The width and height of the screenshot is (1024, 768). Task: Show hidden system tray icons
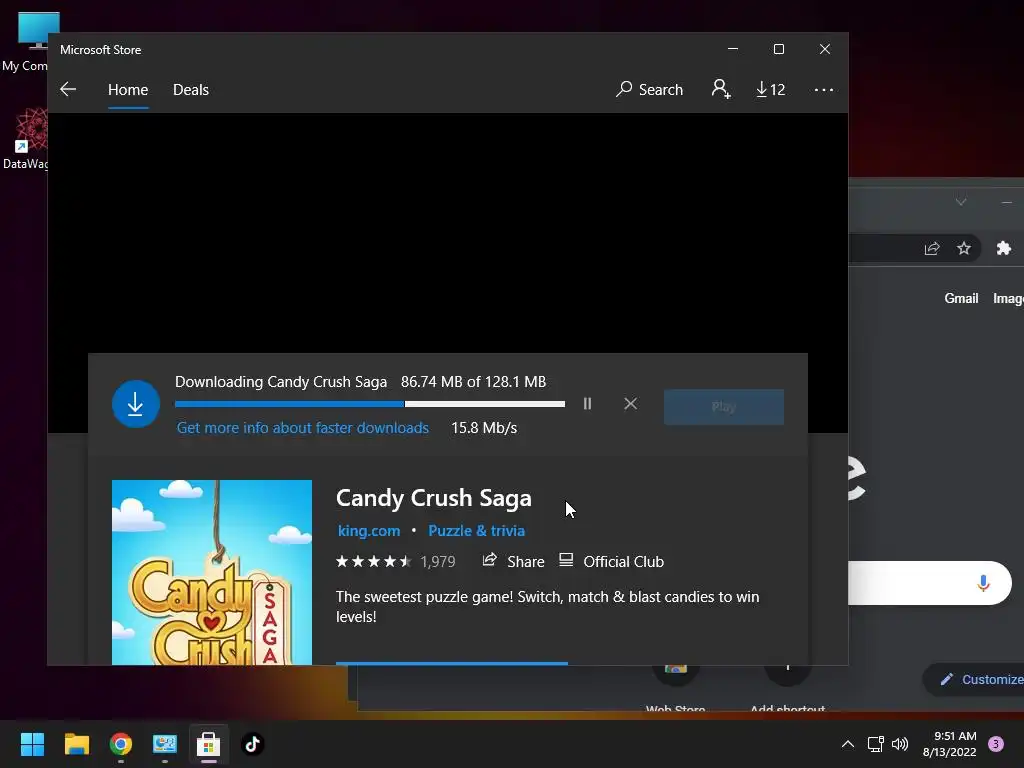pos(848,744)
